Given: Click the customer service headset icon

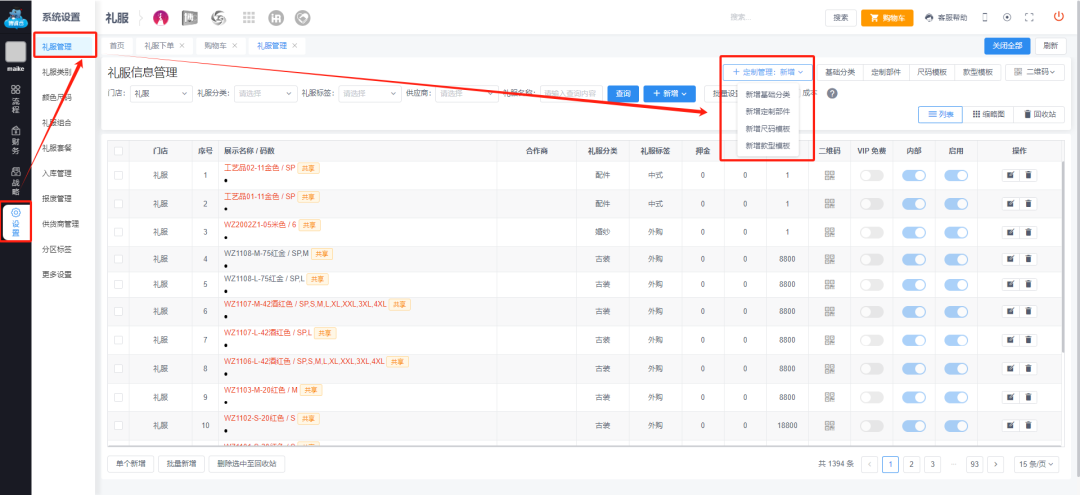Looking at the screenshot, I should 928,18.
